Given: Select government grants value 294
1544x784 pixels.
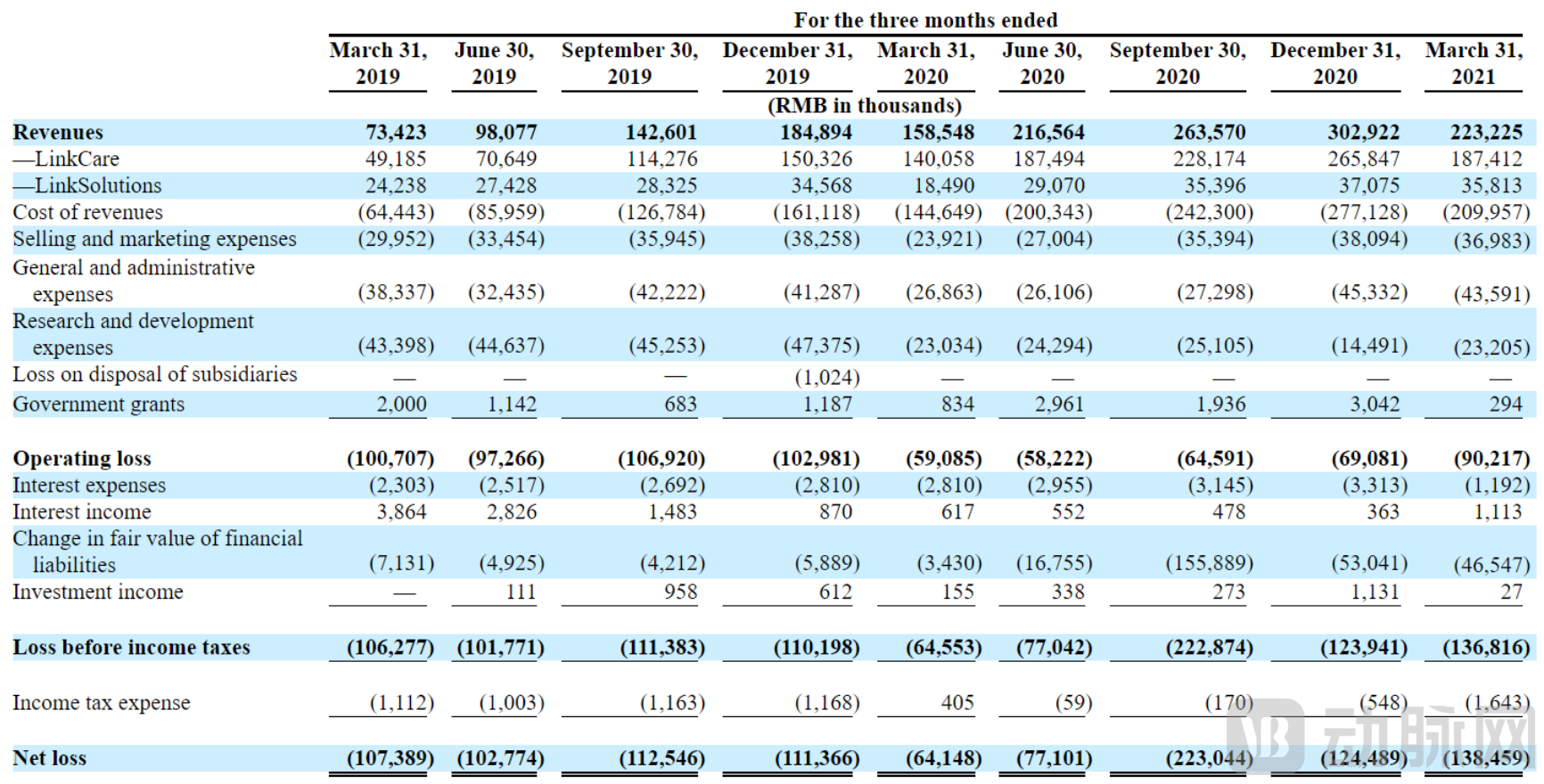Looking at the screenshot, I should (x=1506, y=404).
